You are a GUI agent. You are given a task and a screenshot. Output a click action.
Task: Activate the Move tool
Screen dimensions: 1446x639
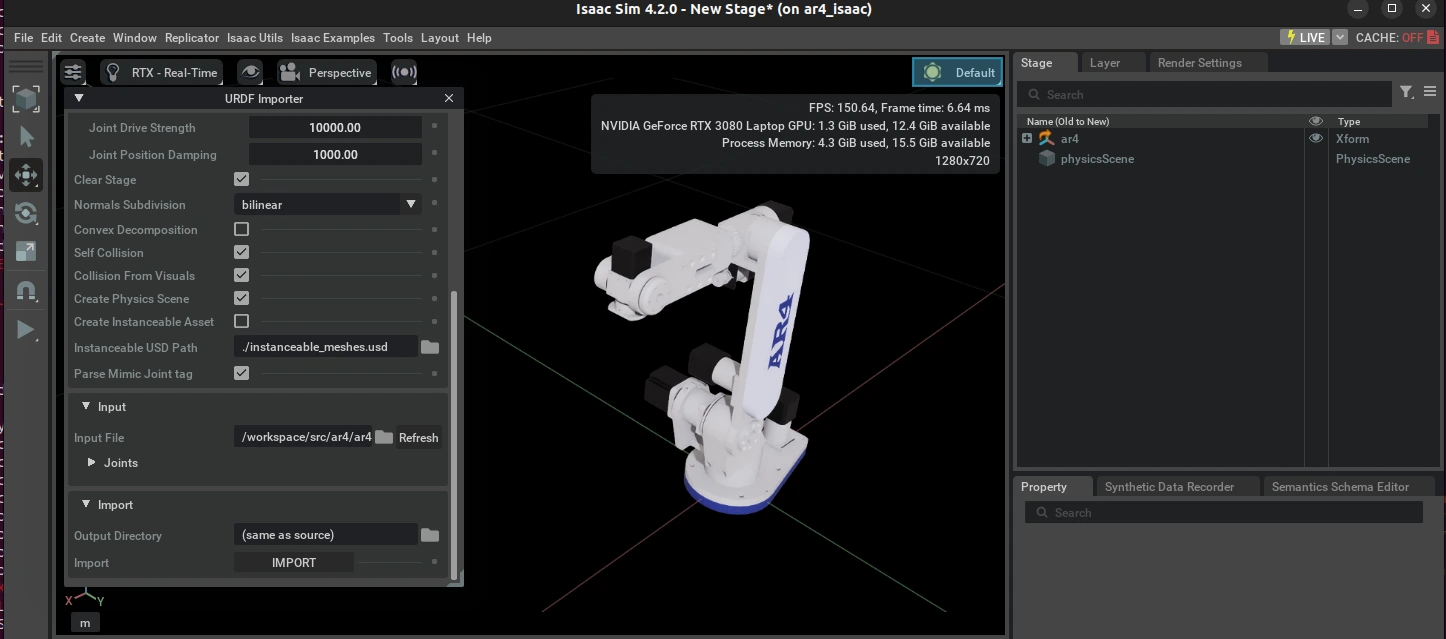coord(26,175)
